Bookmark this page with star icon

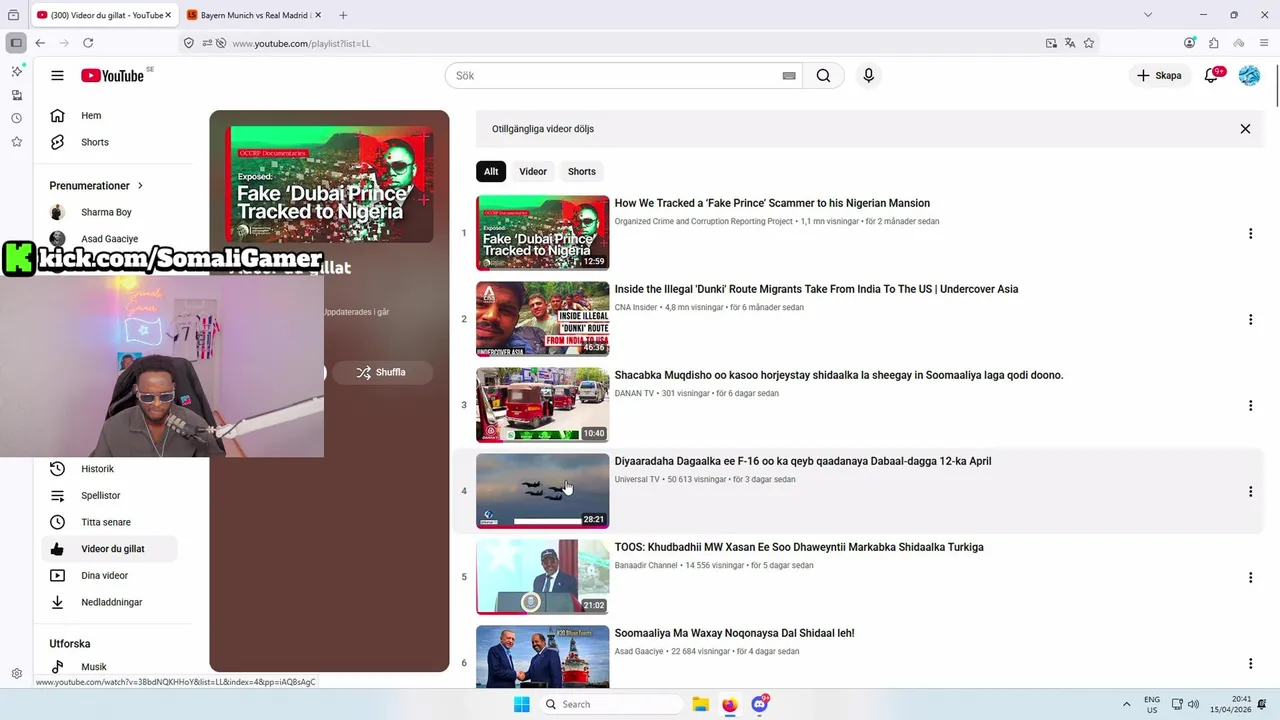tap(1089, 43)
